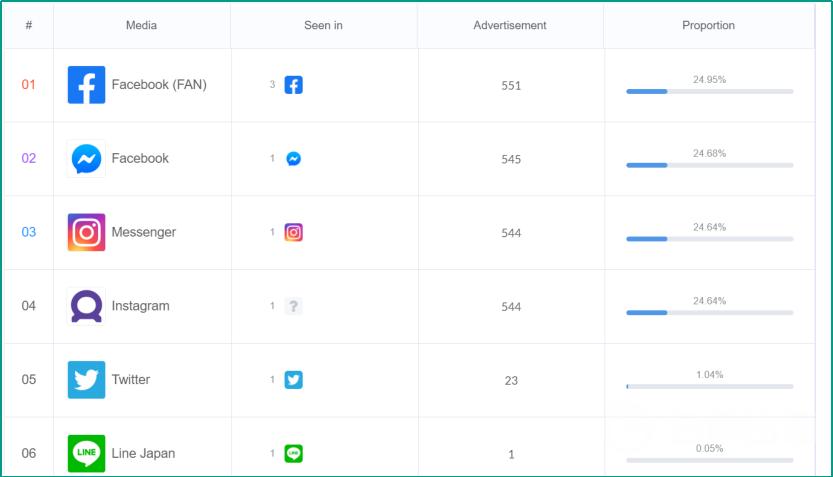833x477 pixels.
Task: Click the Seen in column header
Action: point(323,25)
